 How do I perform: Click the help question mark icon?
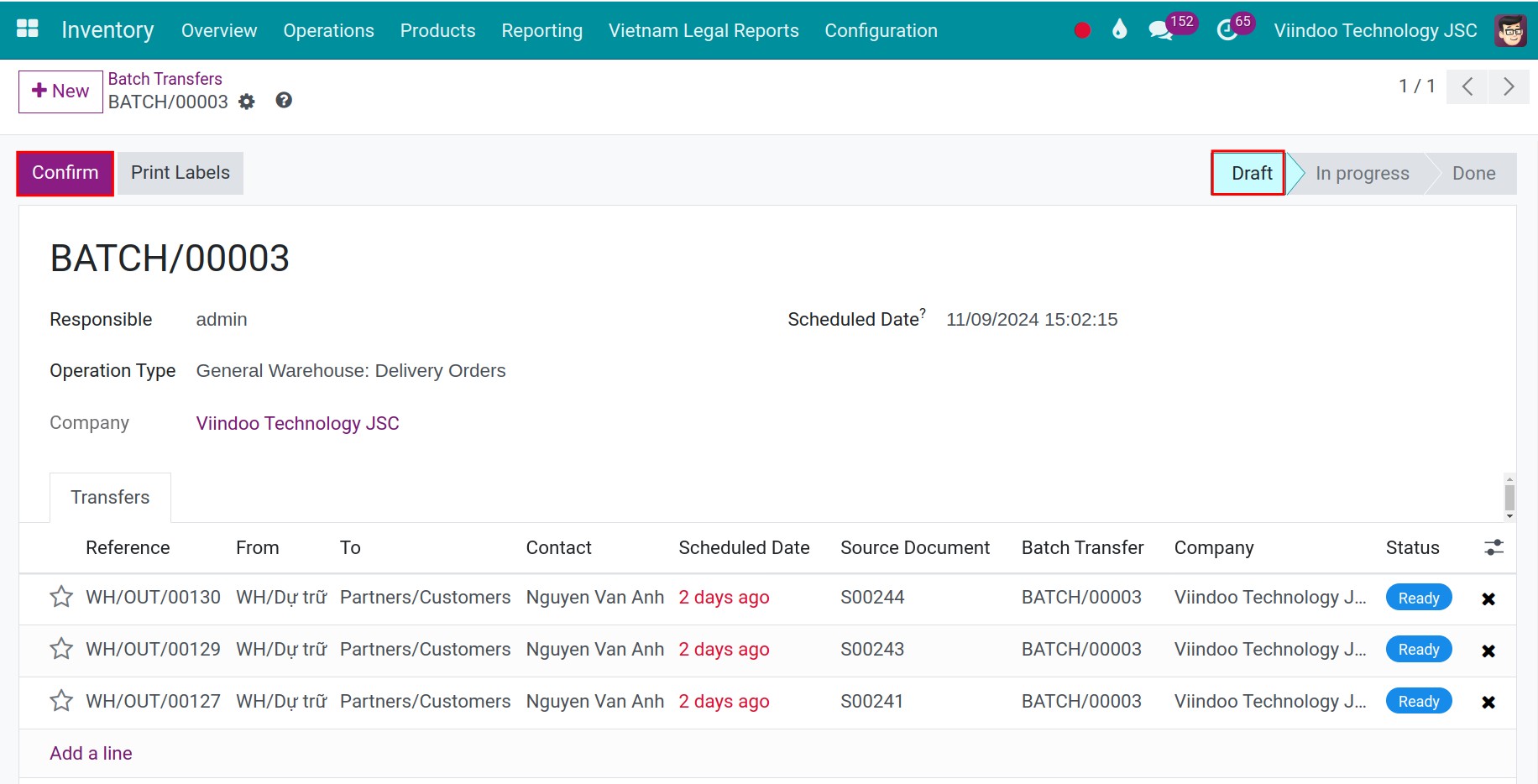pos(284,100)
